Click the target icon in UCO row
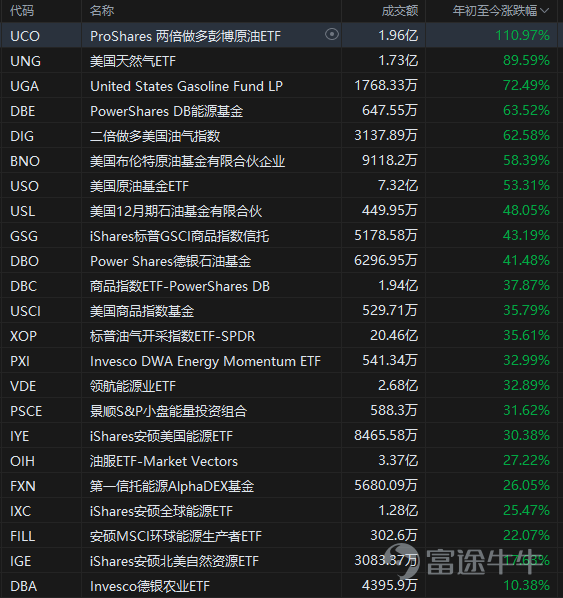The height and width of the screenshot is (598, 563). 331,34
